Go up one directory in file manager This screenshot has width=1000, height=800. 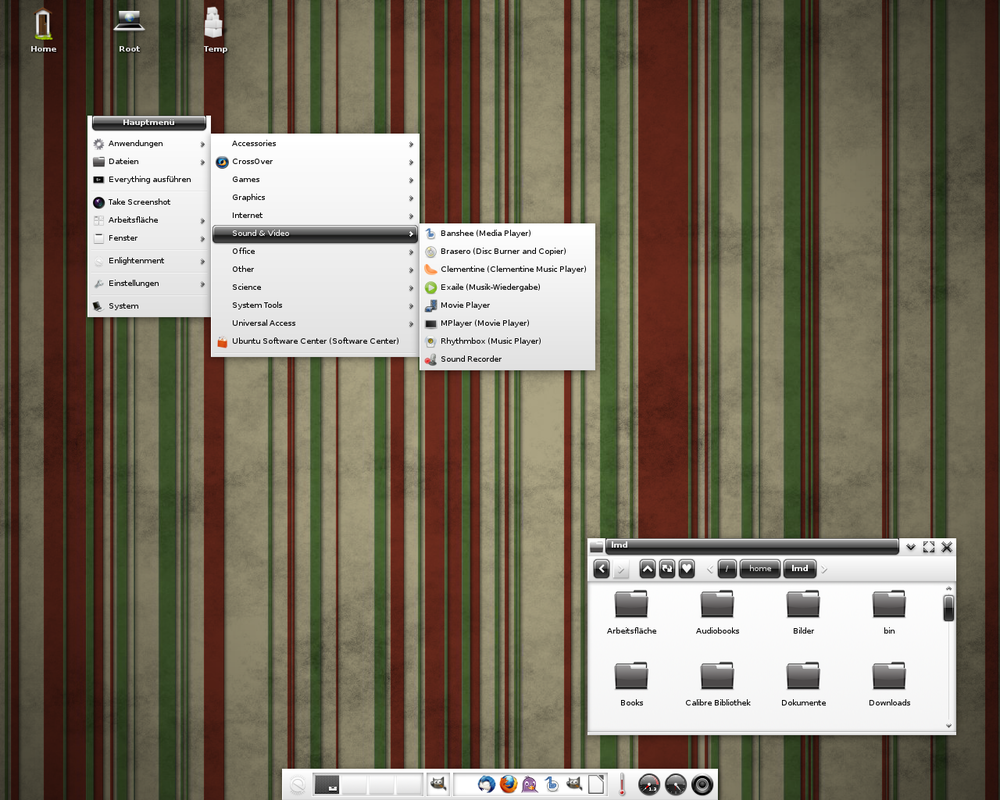coord(647,568)
